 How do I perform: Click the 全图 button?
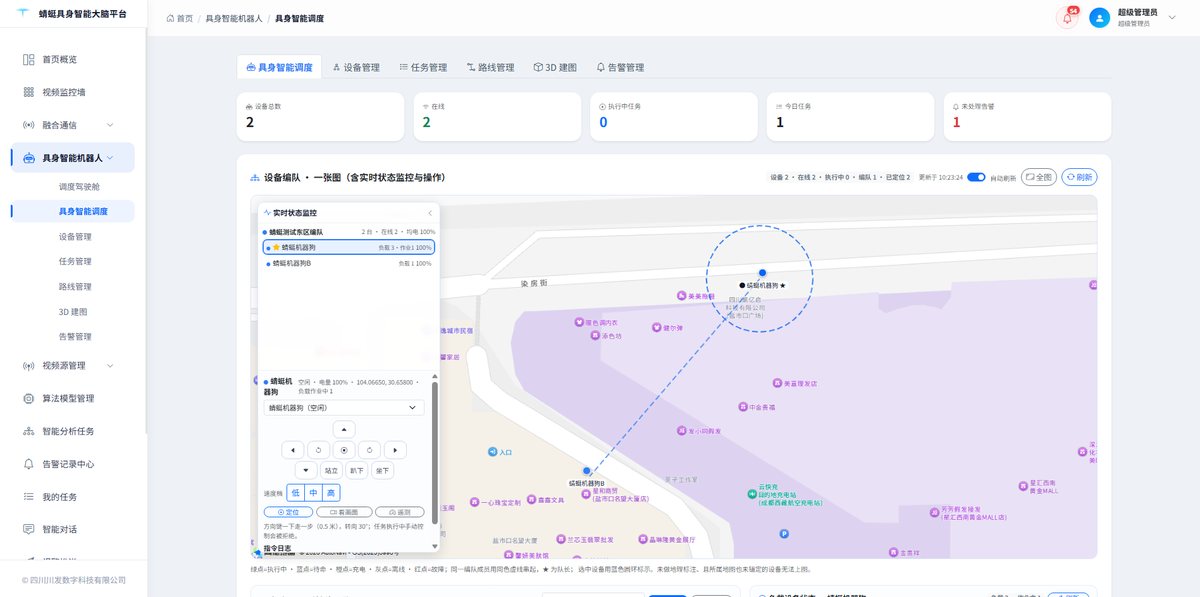(1039, 177)
